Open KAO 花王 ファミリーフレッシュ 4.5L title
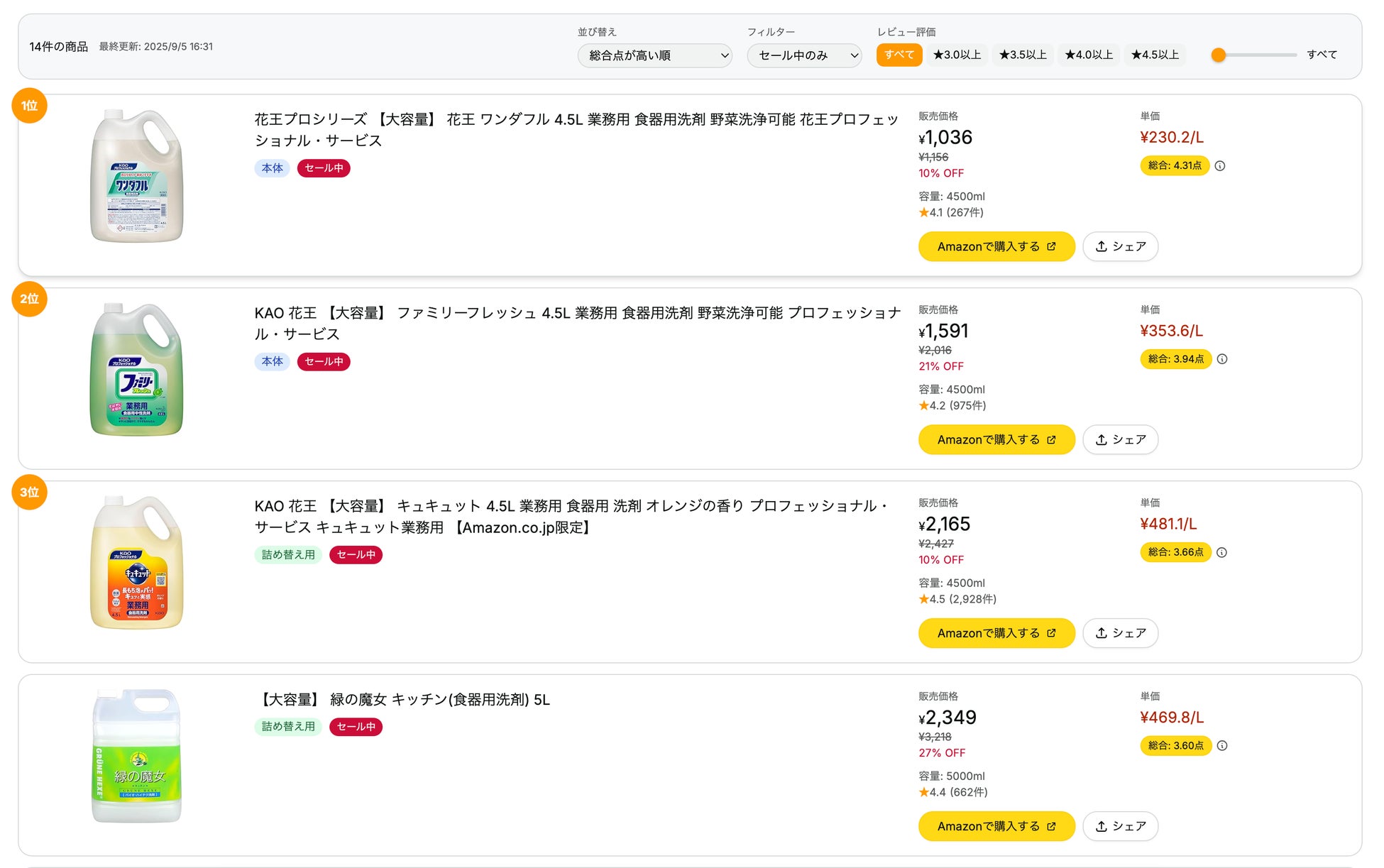 click(x=578, y=324)
